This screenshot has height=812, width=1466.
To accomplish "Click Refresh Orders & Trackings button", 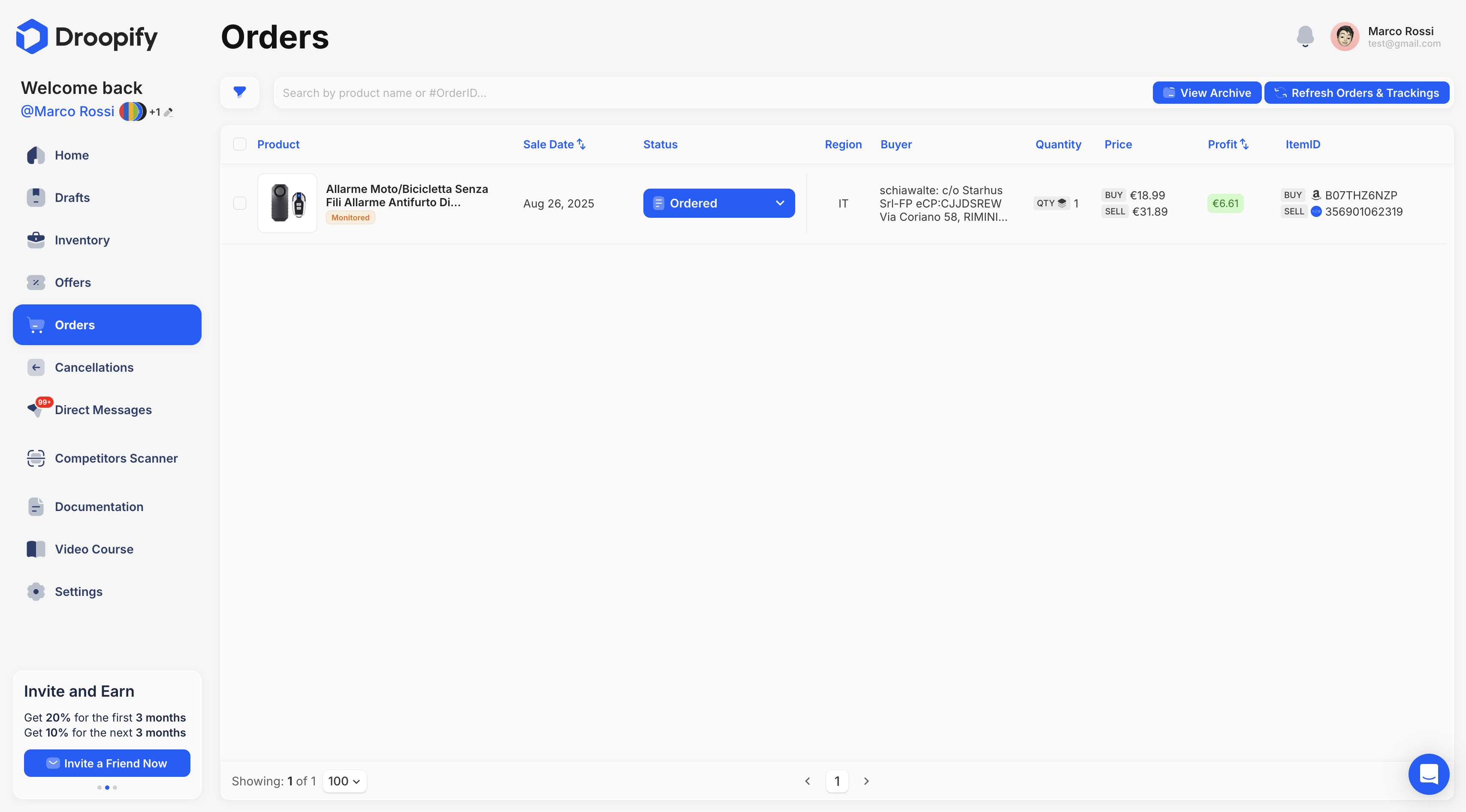I will (1357, 93).
